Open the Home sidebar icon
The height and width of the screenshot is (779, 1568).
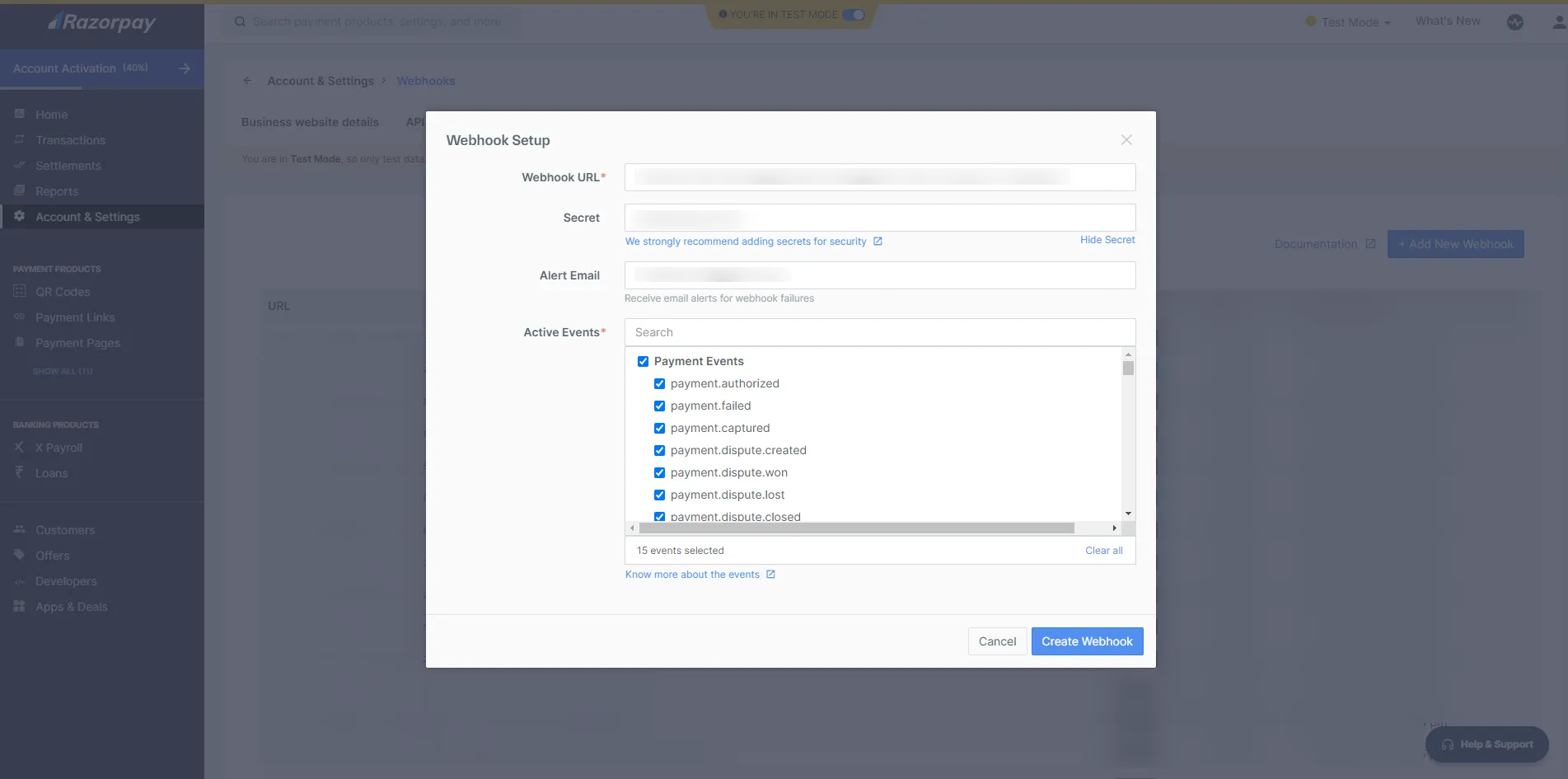click(20, 114)
